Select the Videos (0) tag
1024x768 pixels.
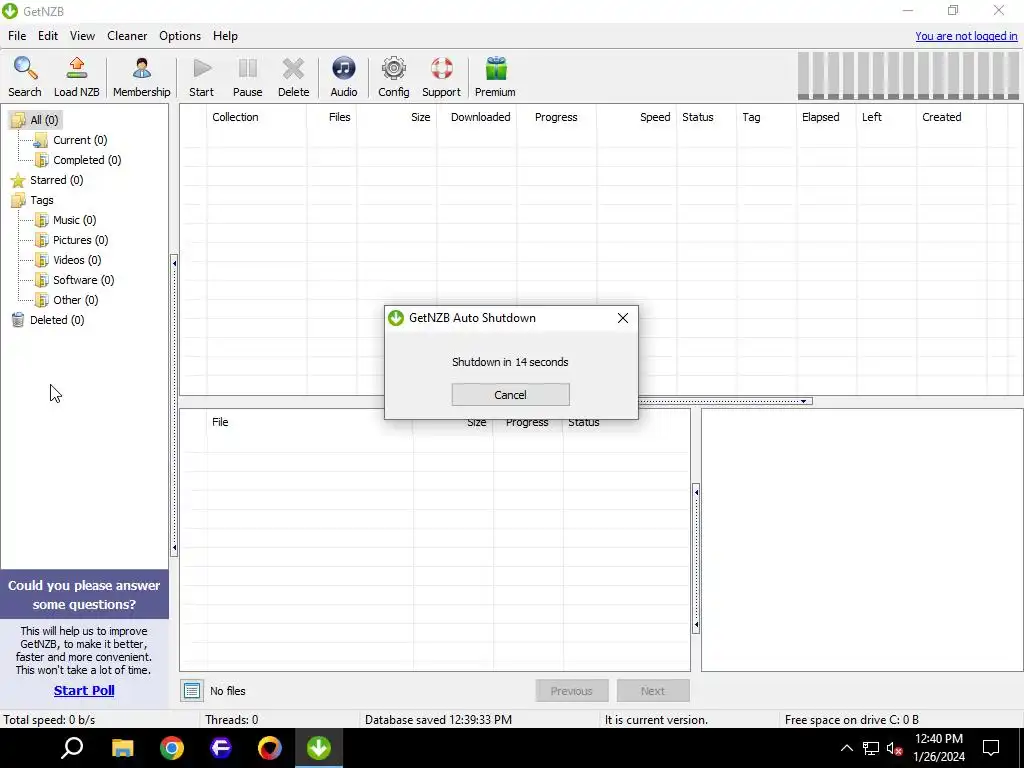[77, 260]
